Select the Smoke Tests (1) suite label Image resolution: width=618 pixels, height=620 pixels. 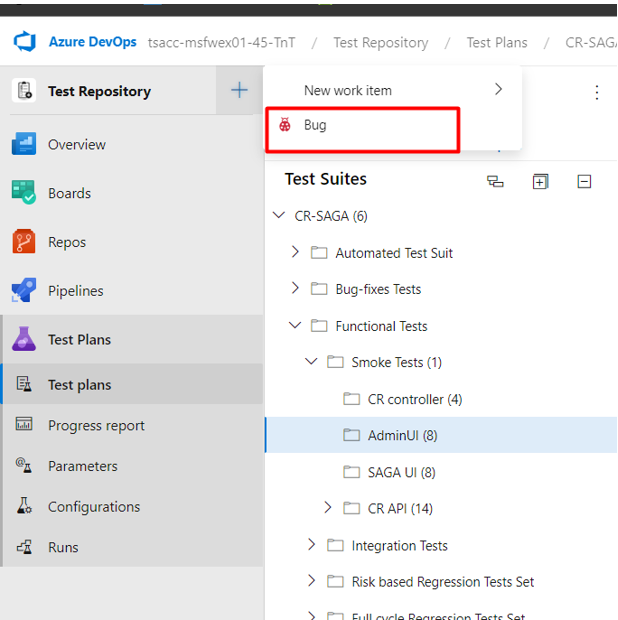pyautogui.click(x=397, y=362)
